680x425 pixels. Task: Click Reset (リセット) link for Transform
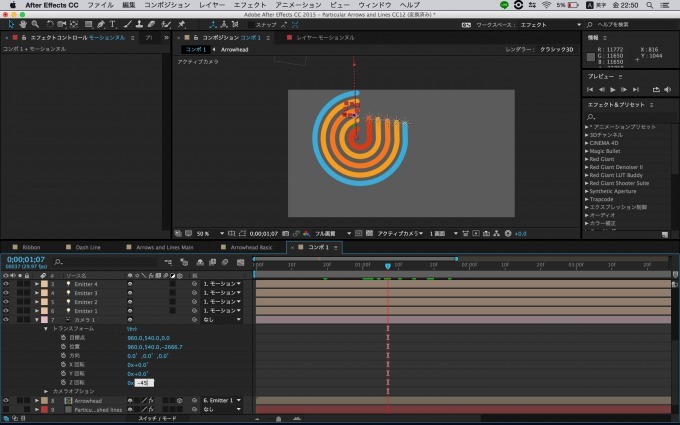(x=132, y=328)
